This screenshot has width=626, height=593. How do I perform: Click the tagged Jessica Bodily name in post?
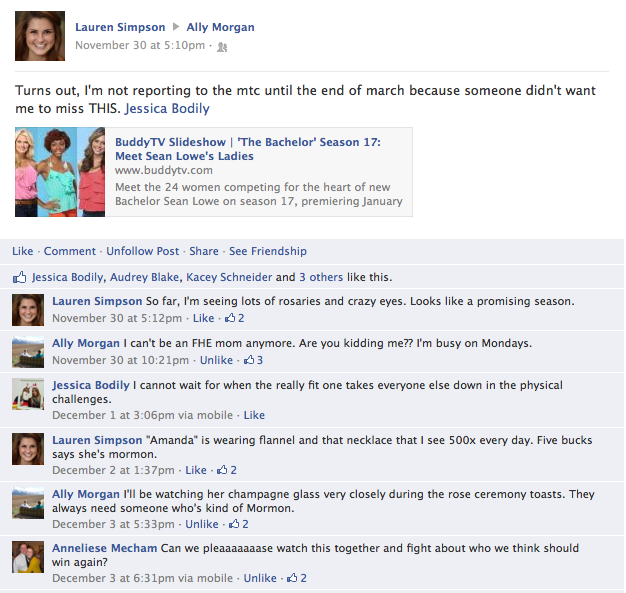click(167, 109)
